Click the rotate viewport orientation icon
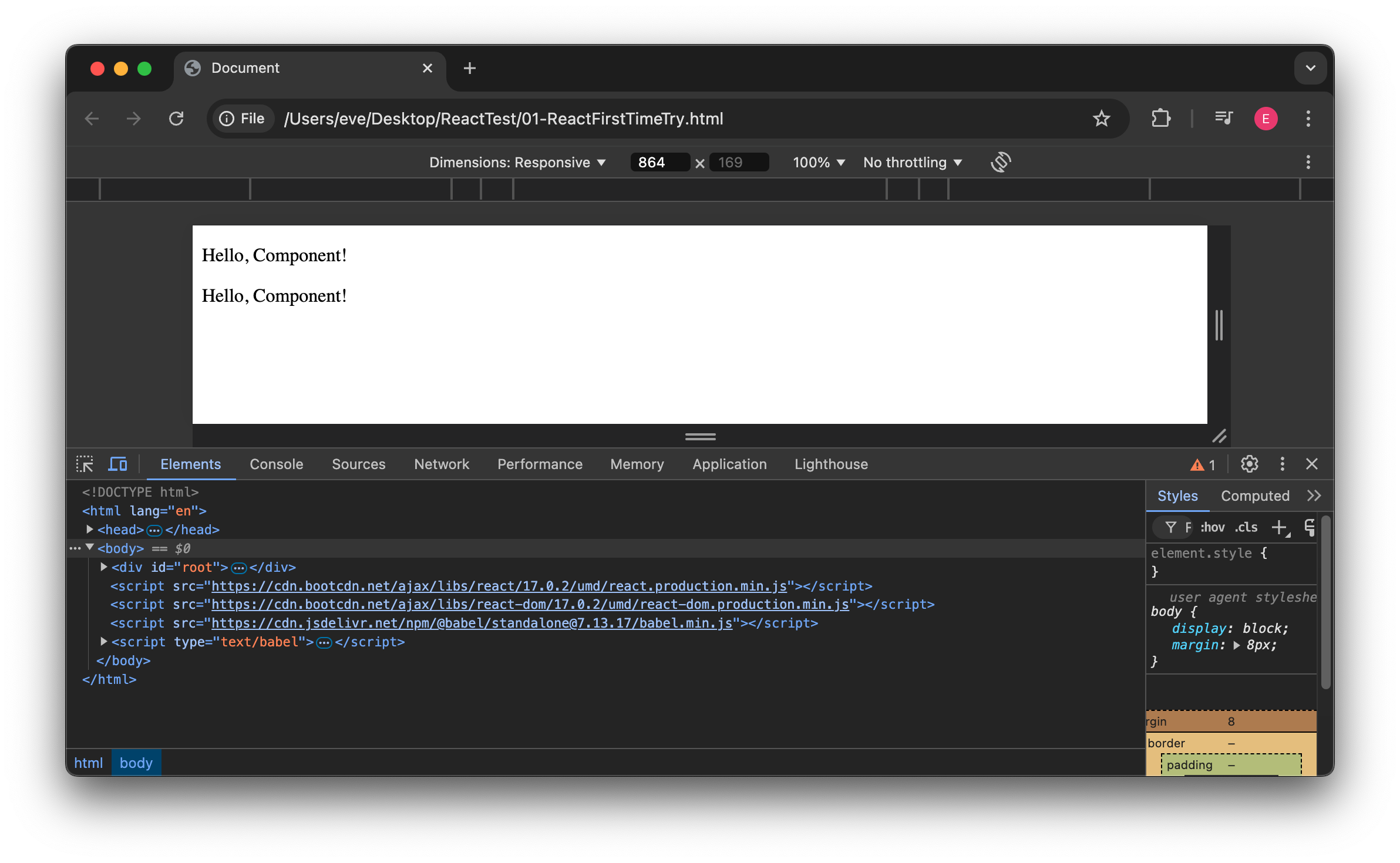Screen dimensions: 1400x863 (x=1000, y=162)
